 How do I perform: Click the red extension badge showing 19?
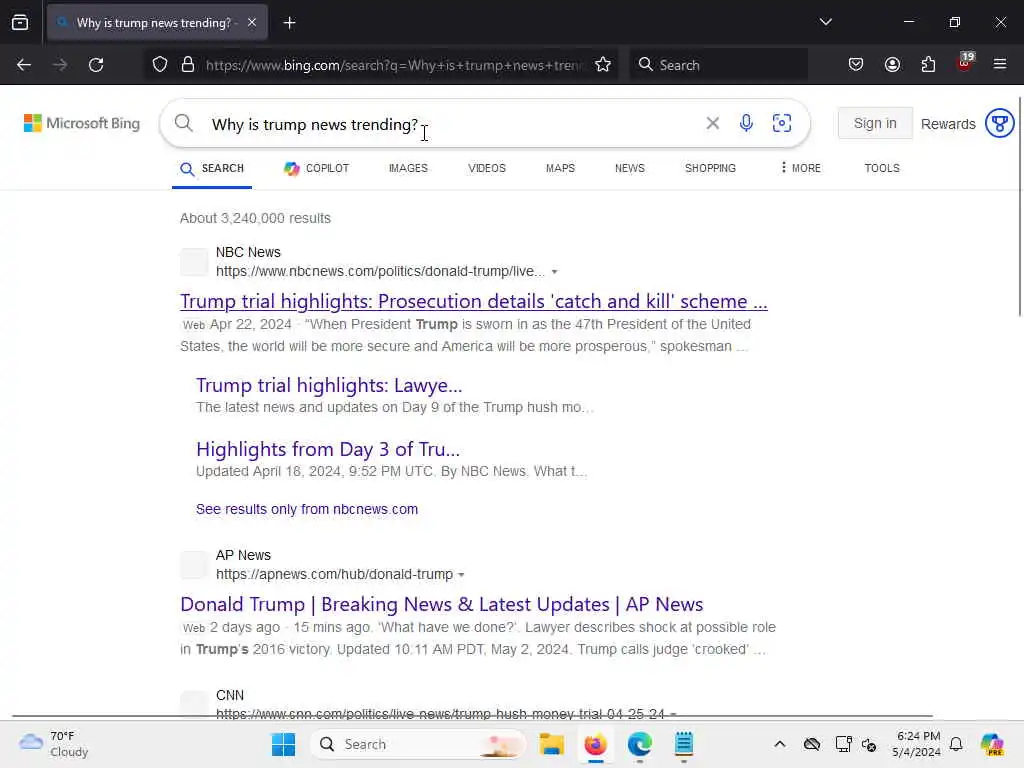(965, 63)
